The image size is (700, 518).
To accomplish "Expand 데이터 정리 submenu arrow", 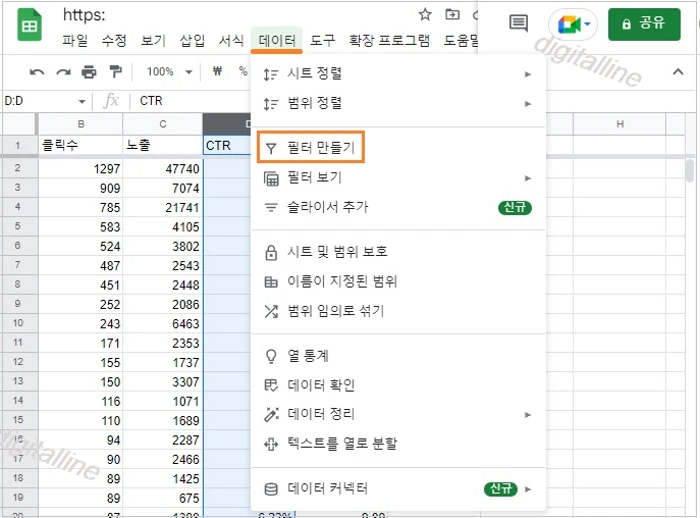I will point(528,415).
